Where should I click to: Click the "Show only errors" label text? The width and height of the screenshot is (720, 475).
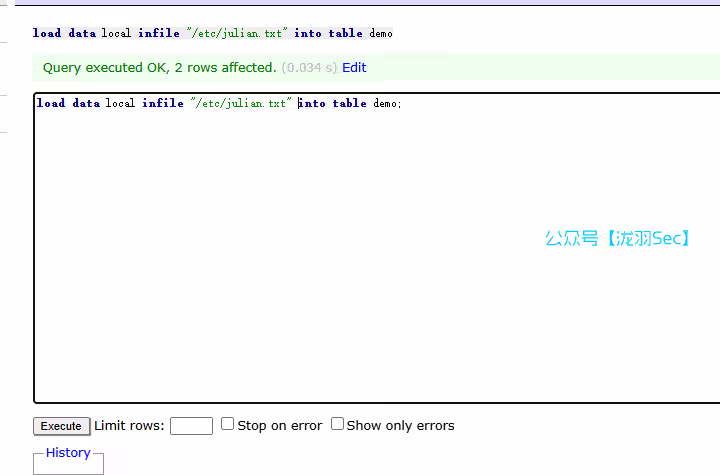400,426
